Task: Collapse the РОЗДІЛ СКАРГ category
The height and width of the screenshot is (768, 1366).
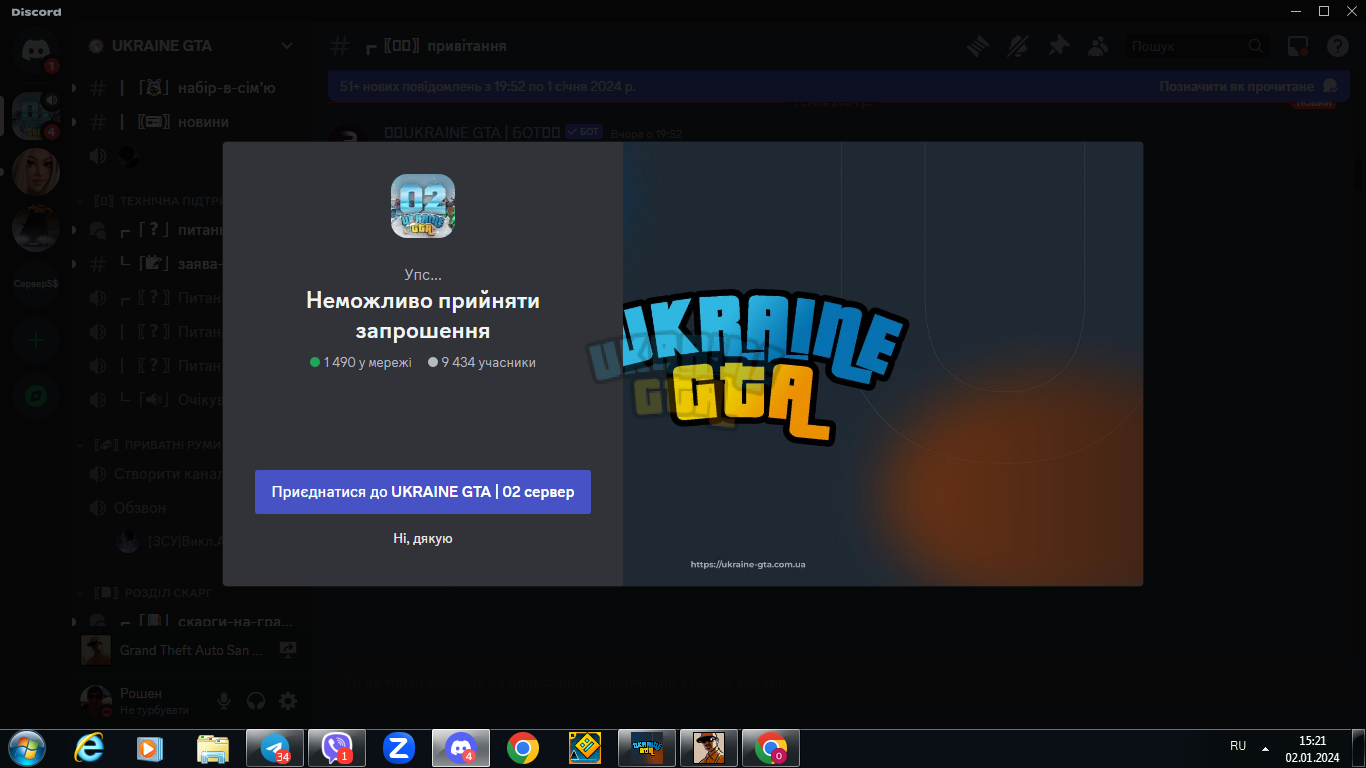Action: (x=146, y=593)
